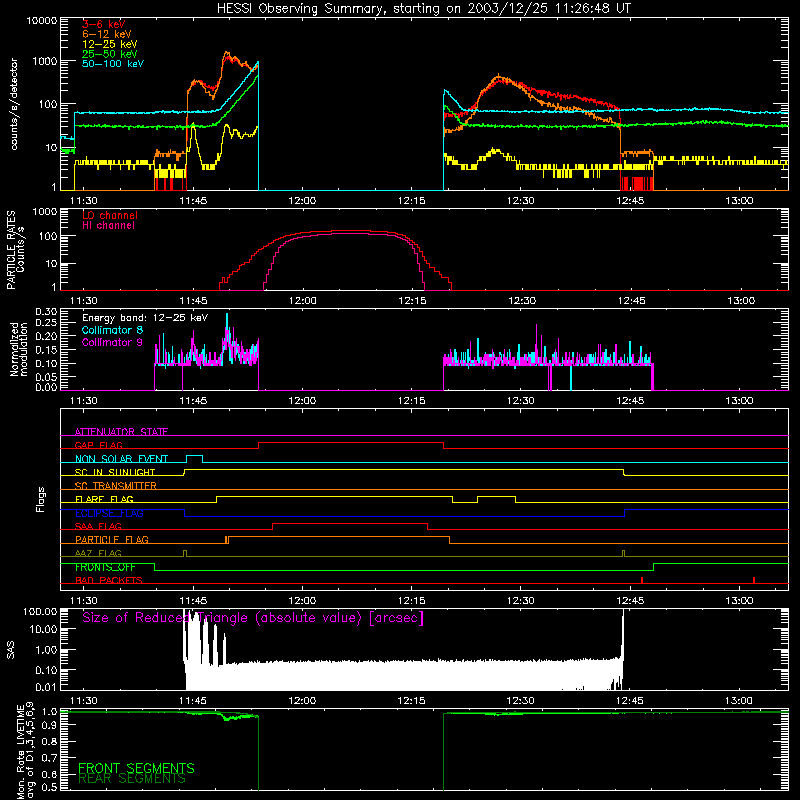Click the 12:30 tick label under Flags panel
Image resolution: width=800 pixels, height=800 pixels.
(520, 601)
